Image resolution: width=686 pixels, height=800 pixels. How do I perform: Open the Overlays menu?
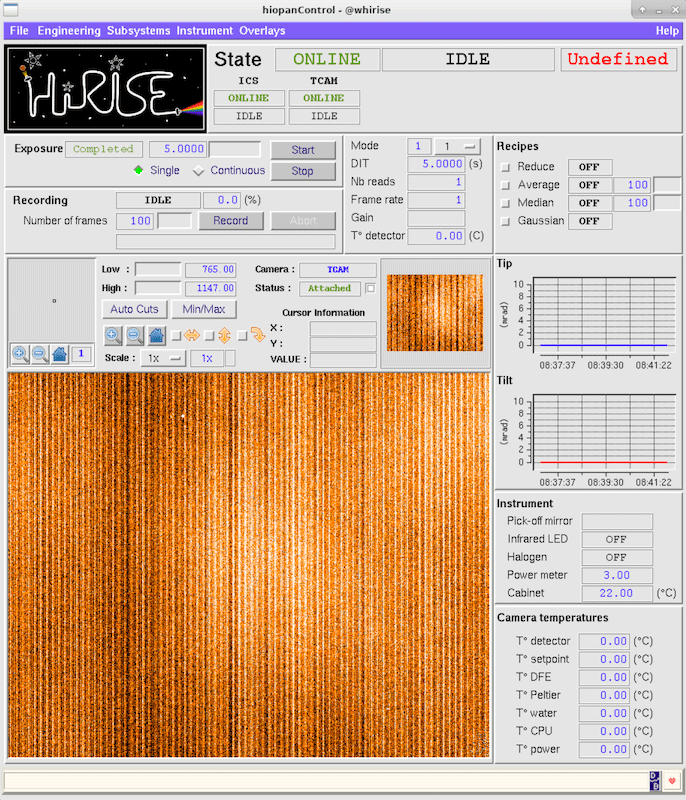pos(262,31)
